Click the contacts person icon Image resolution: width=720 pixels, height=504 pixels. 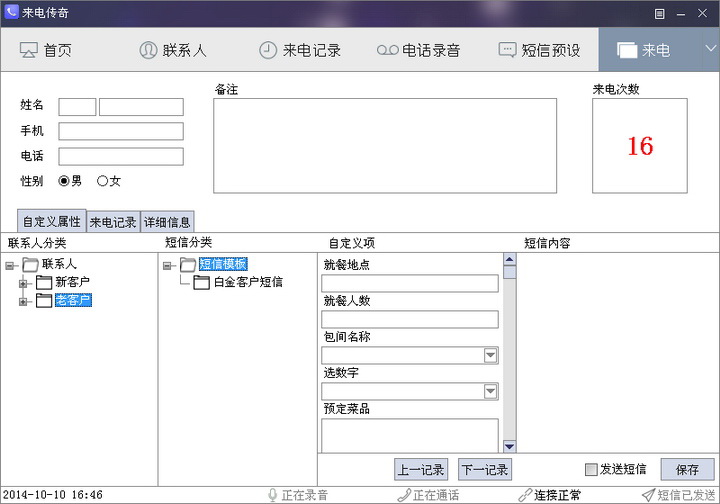click(148, 50)
